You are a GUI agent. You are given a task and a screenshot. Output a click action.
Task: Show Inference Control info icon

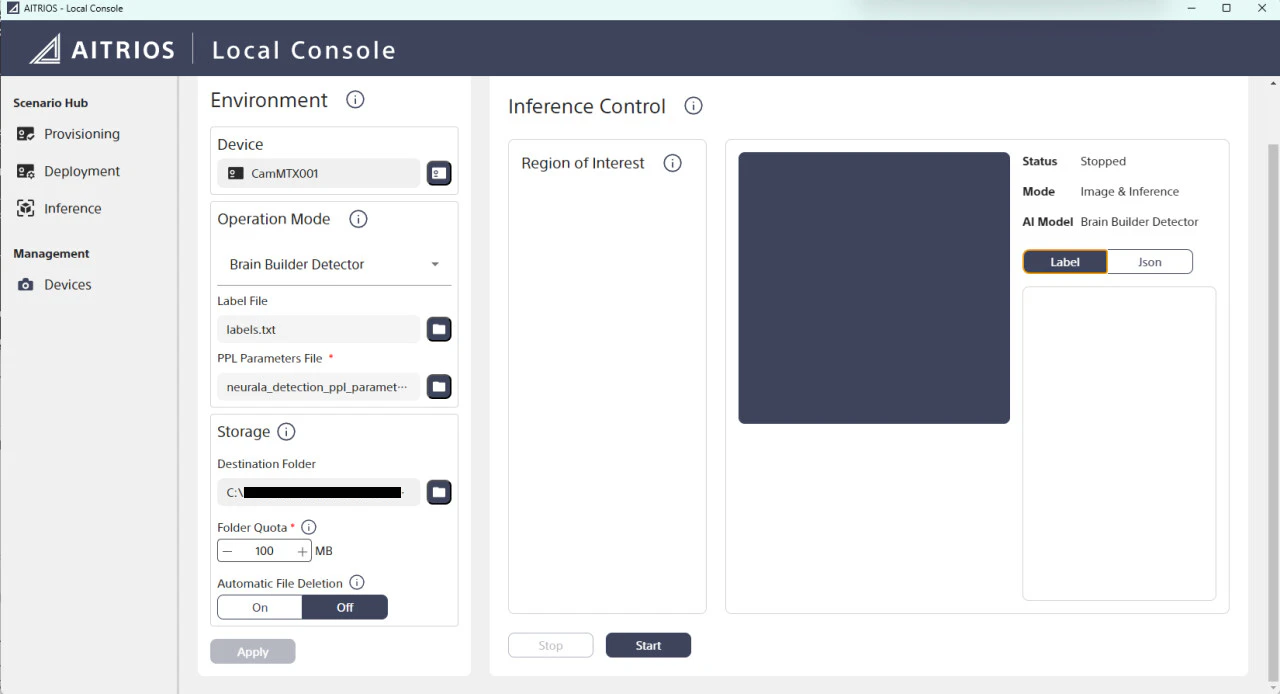[x=693, y=106]
